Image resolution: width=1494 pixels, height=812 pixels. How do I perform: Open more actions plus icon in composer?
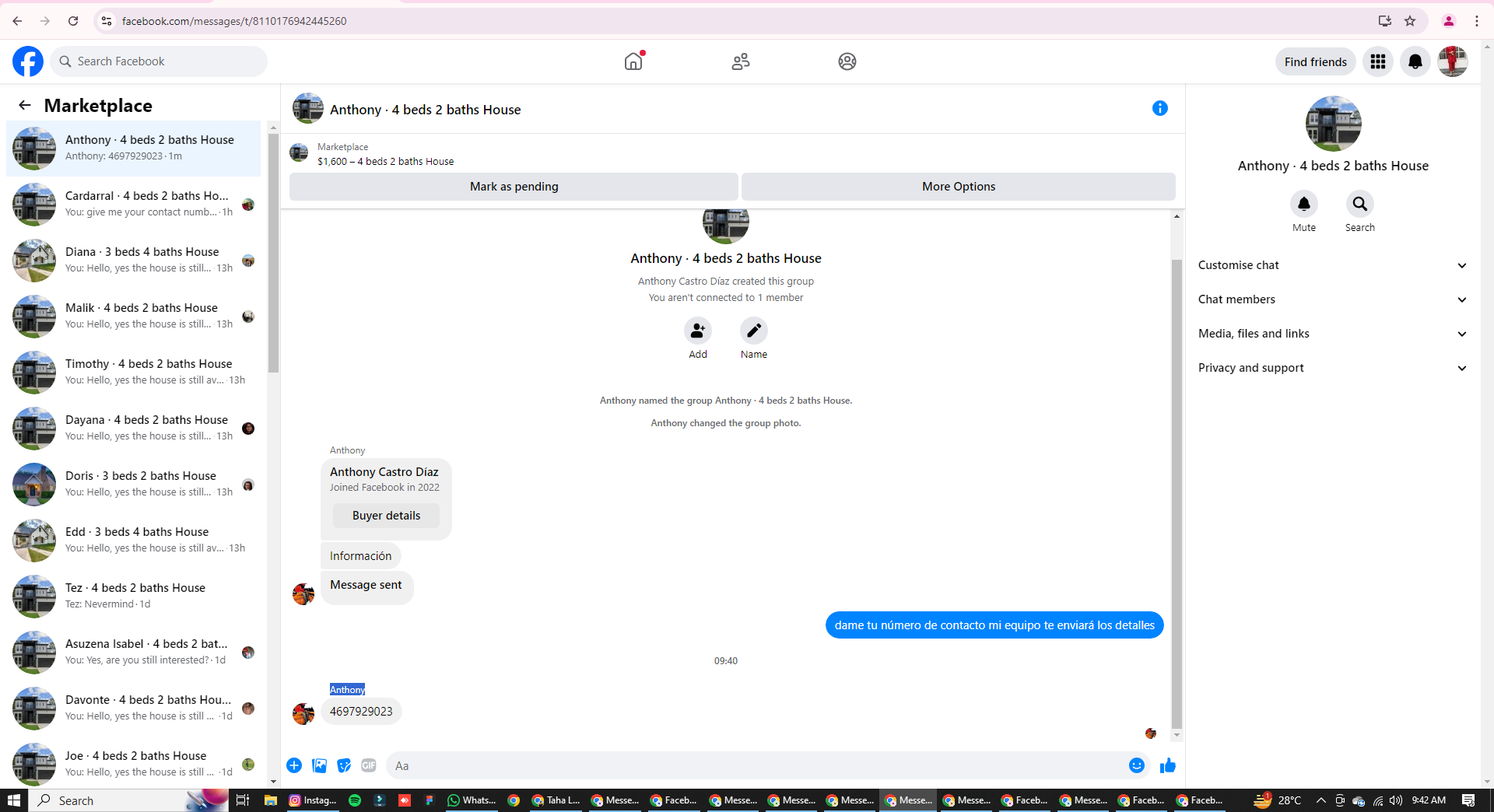pyautogui.click(x=294, y=766)
